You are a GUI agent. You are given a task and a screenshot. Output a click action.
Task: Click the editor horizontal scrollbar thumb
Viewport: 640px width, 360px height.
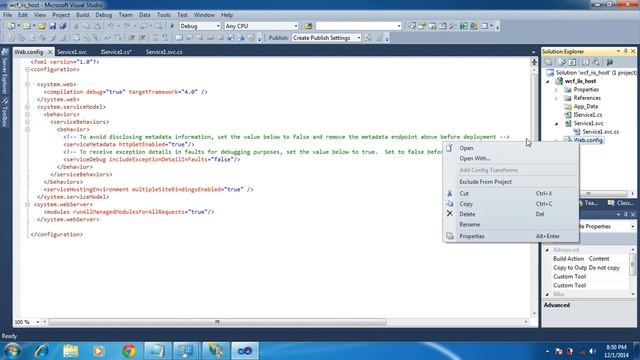point(217,322)
